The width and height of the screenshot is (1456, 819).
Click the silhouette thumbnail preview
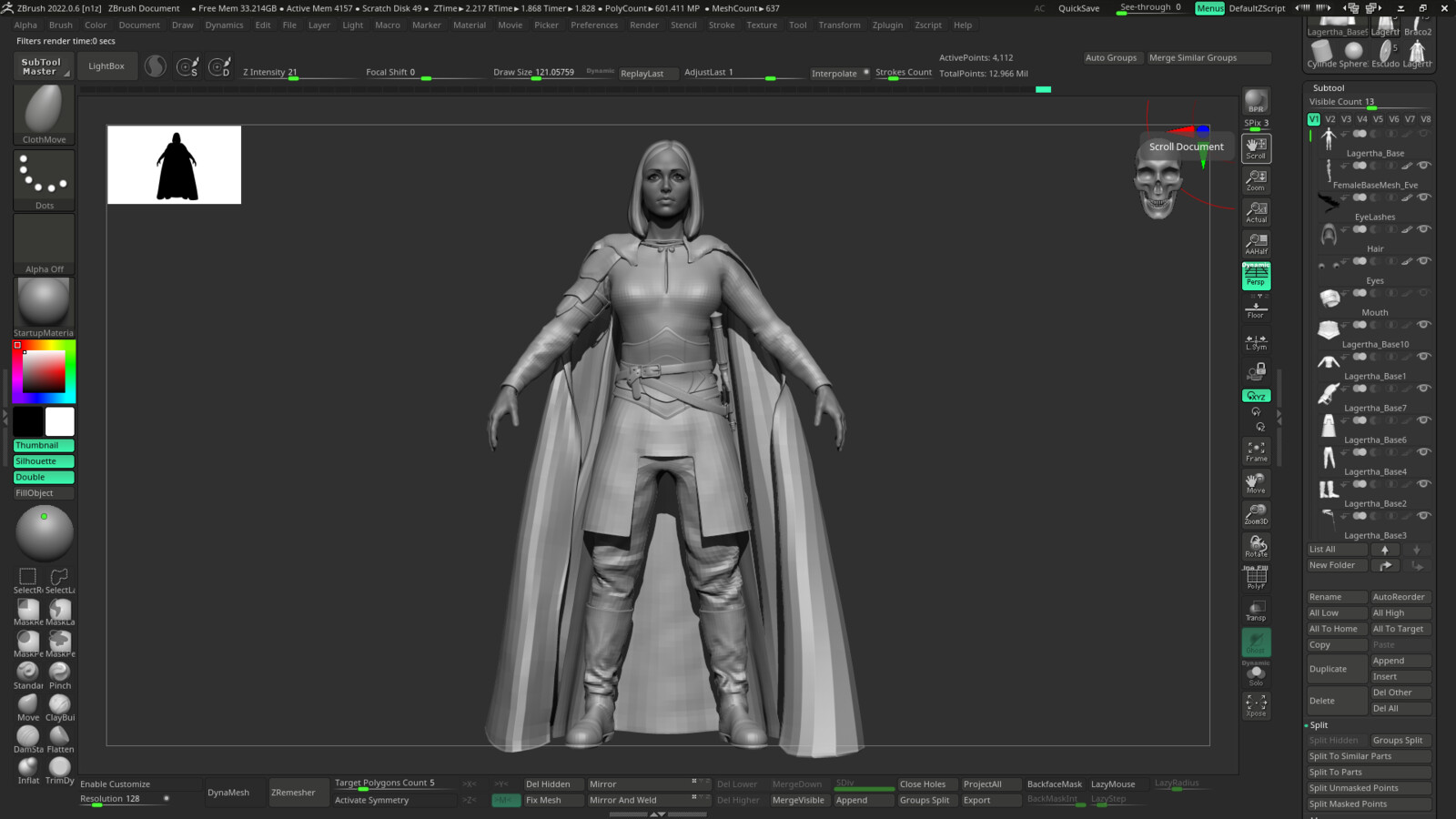tap(175, 165)
